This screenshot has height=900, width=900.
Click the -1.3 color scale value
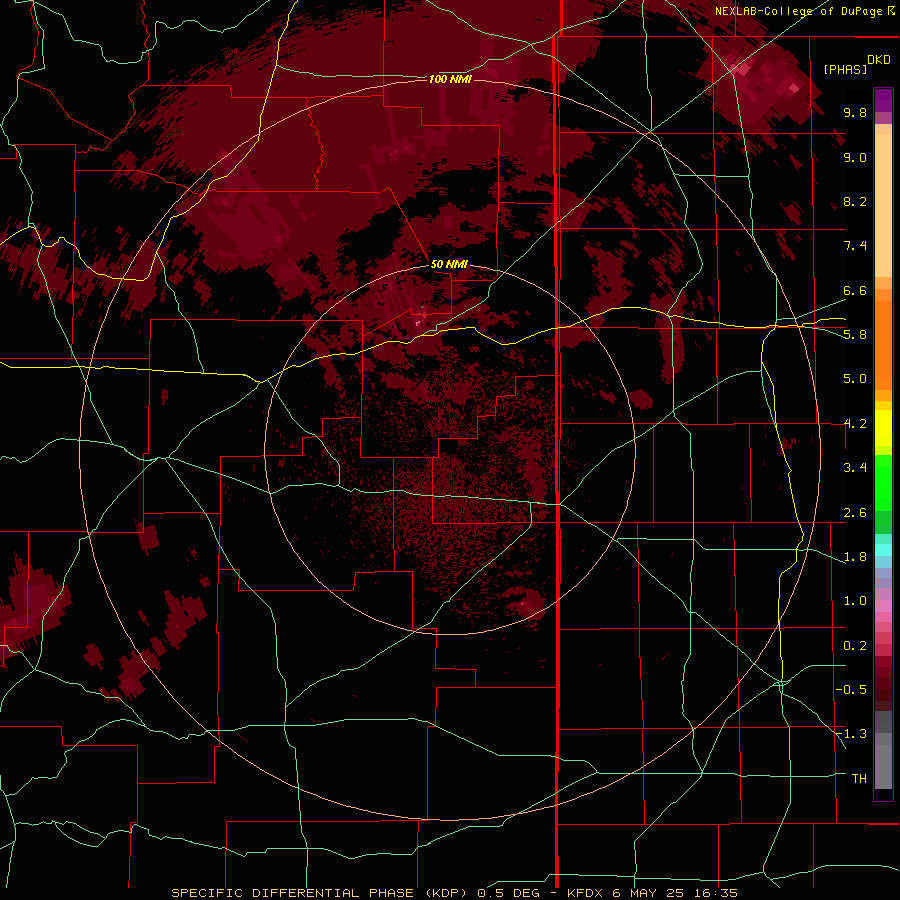click(x=851, y=734)
